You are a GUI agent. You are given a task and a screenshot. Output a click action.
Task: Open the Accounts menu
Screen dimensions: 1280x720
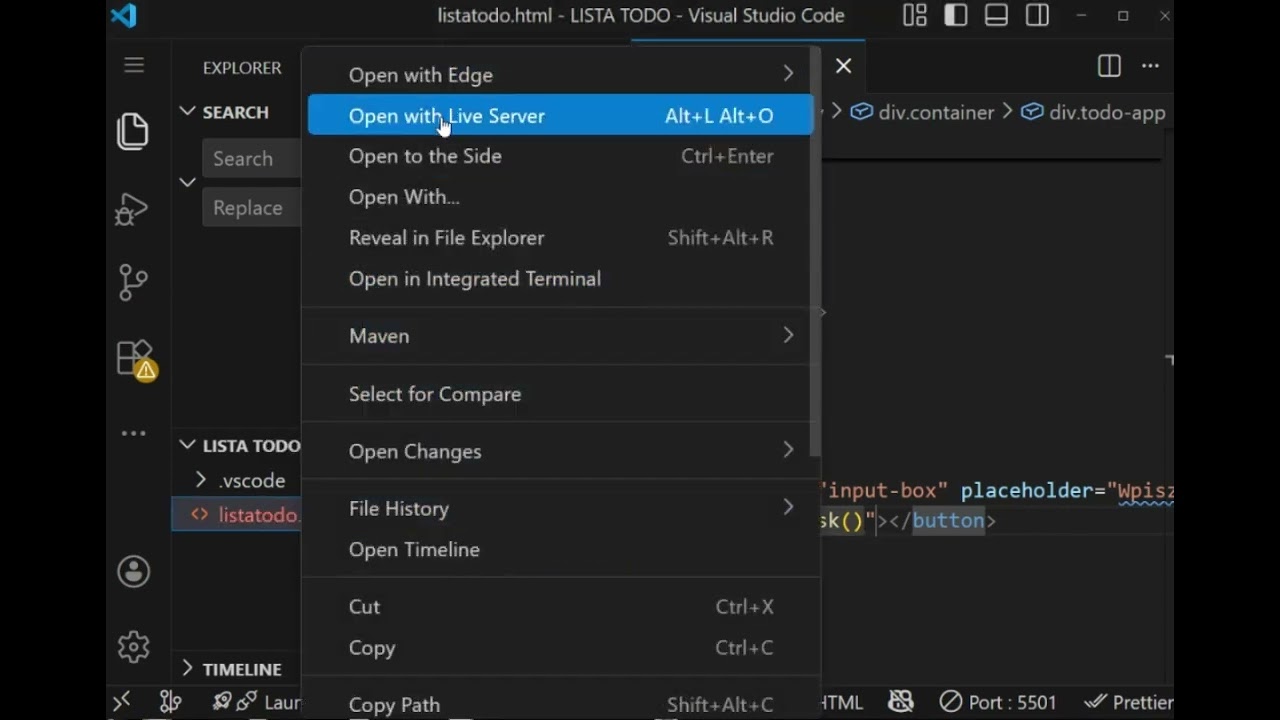coord(133,571)
